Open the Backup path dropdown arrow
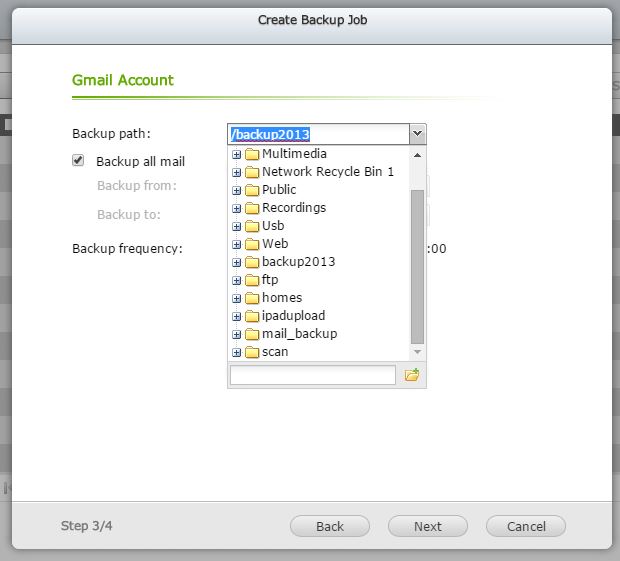Screen dimensions: 620x561 click(x=417, y=134)
